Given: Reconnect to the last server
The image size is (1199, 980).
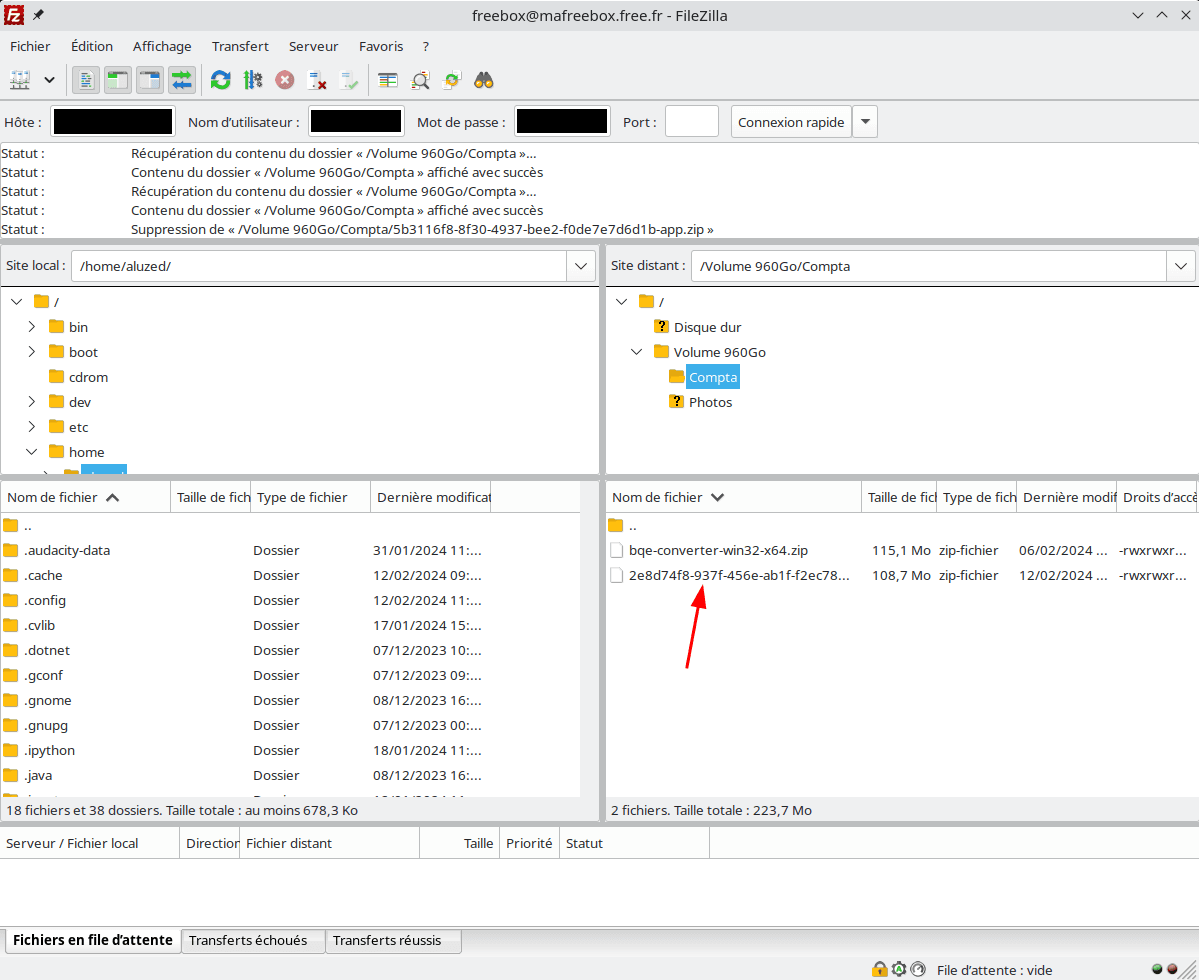Looking at the screenshot, I should click(349, 80).
